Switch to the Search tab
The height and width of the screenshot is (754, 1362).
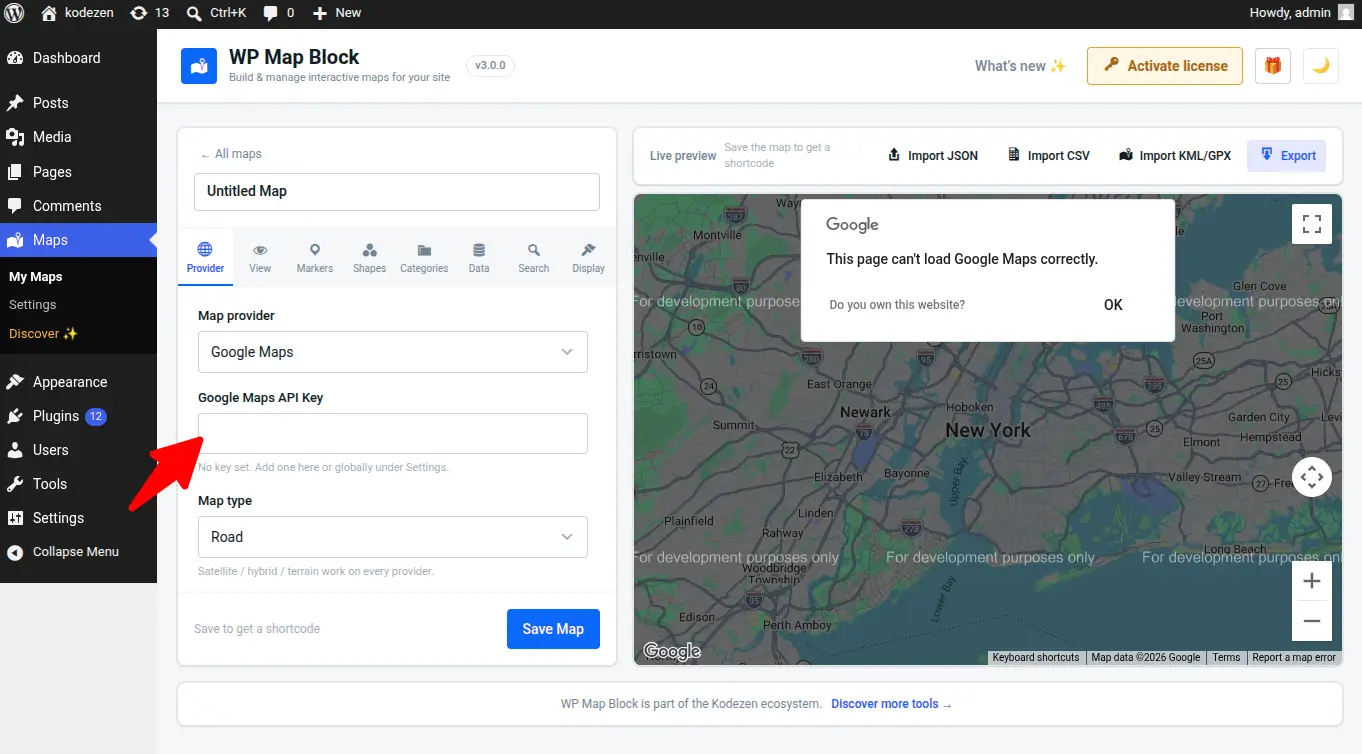pos(534,257)
